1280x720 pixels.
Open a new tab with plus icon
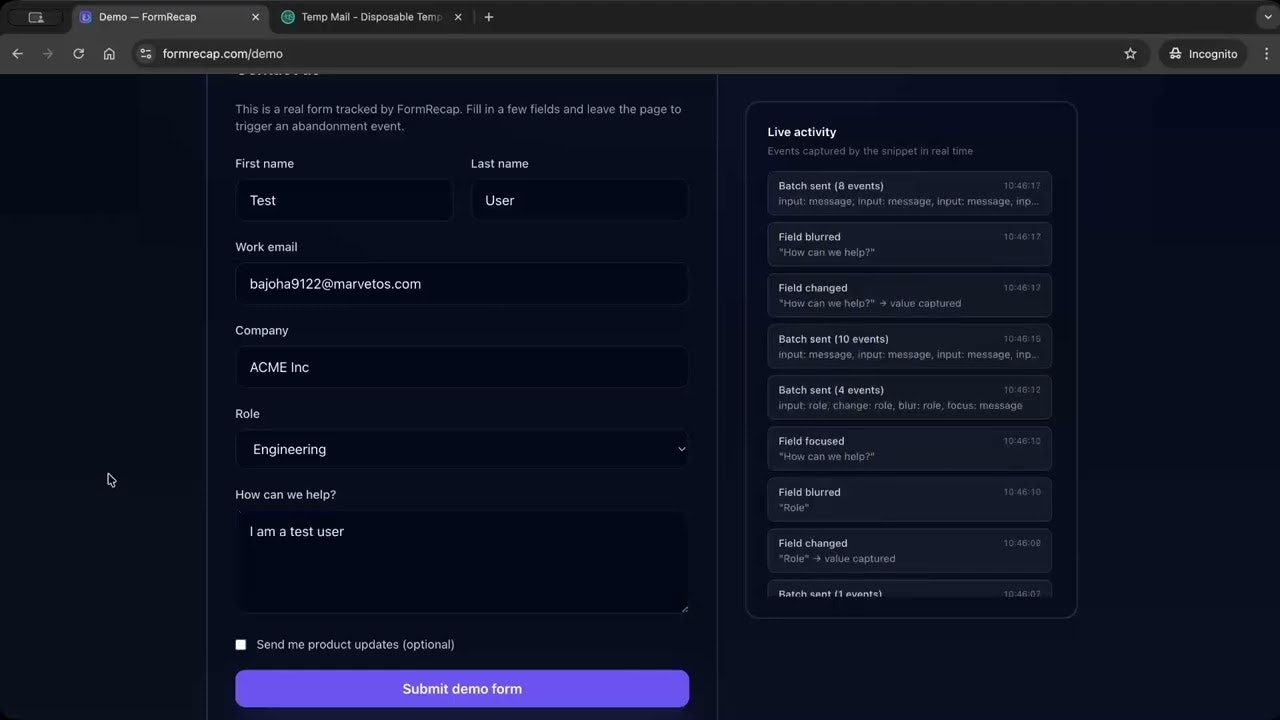pyautogui.click(x=488, y=17)
